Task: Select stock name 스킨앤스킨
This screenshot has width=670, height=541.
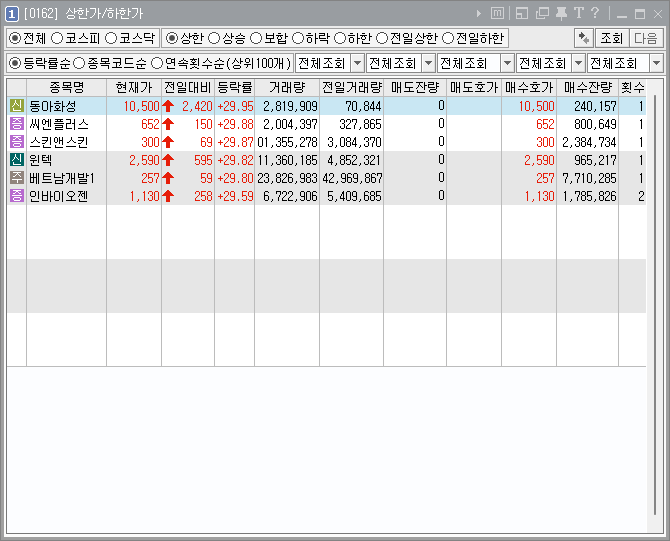Action: pyautogui.click(x=59, y=142)
